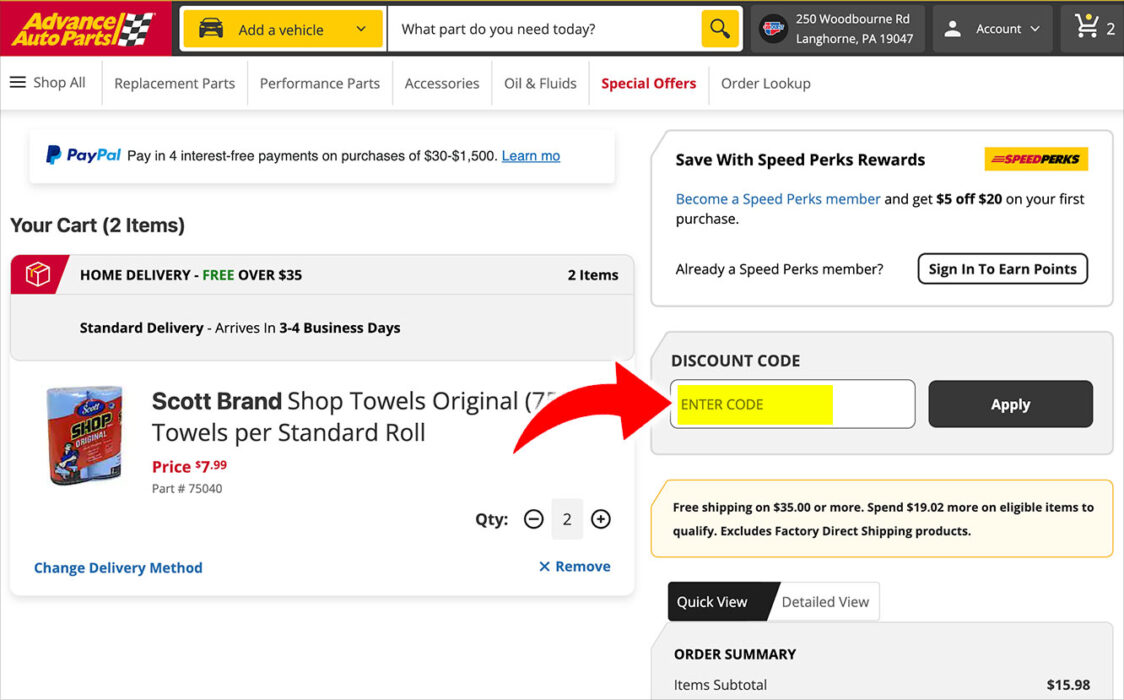Click the Account person icon
Image resolution: width=1124 pixels, height=700 pixels.
(x=952, y=29)
